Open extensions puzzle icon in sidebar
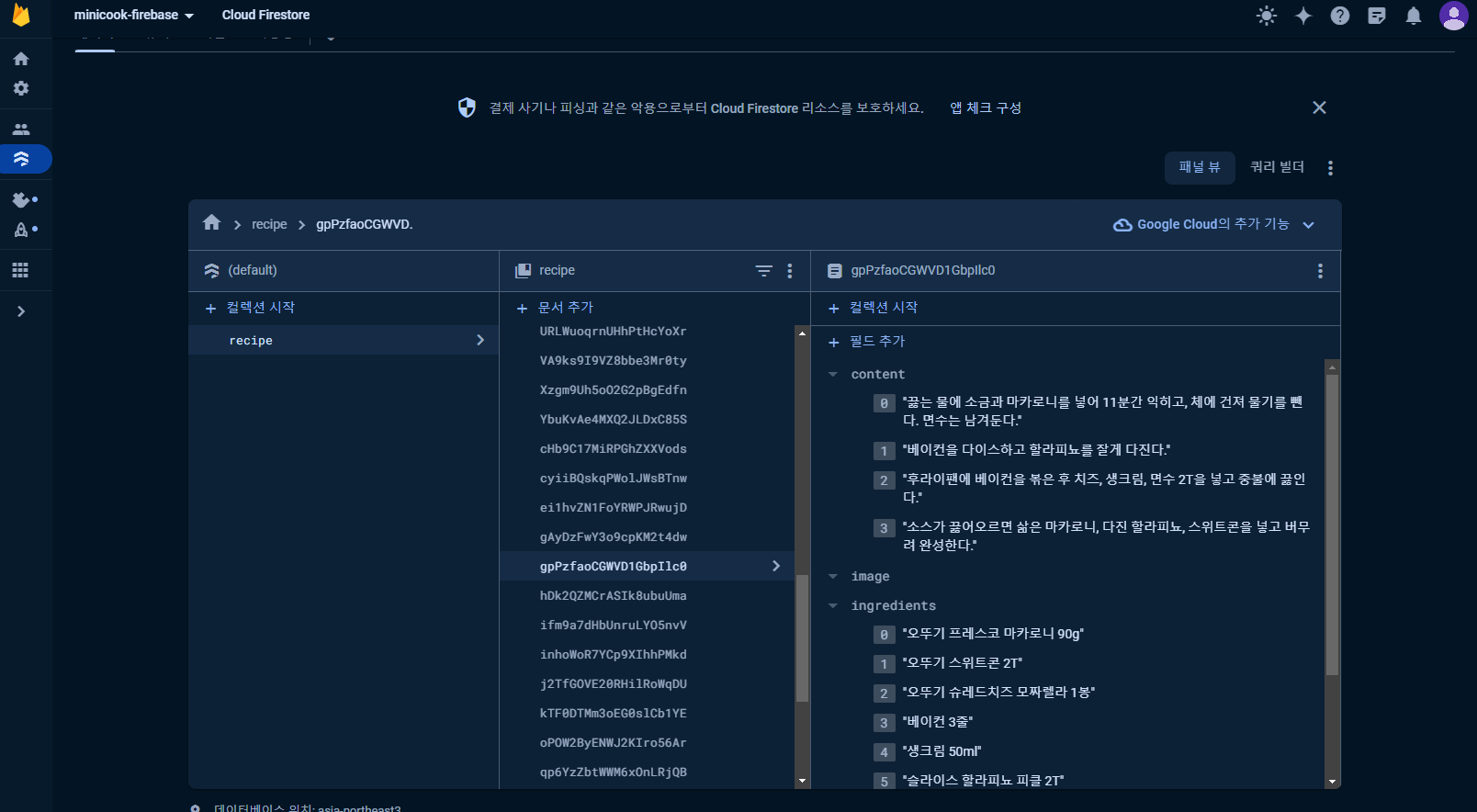 (21, 199)
